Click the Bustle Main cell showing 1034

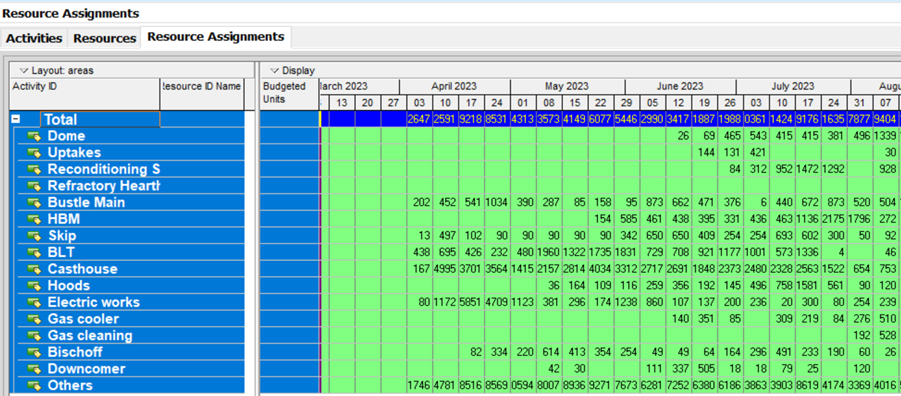497,203
